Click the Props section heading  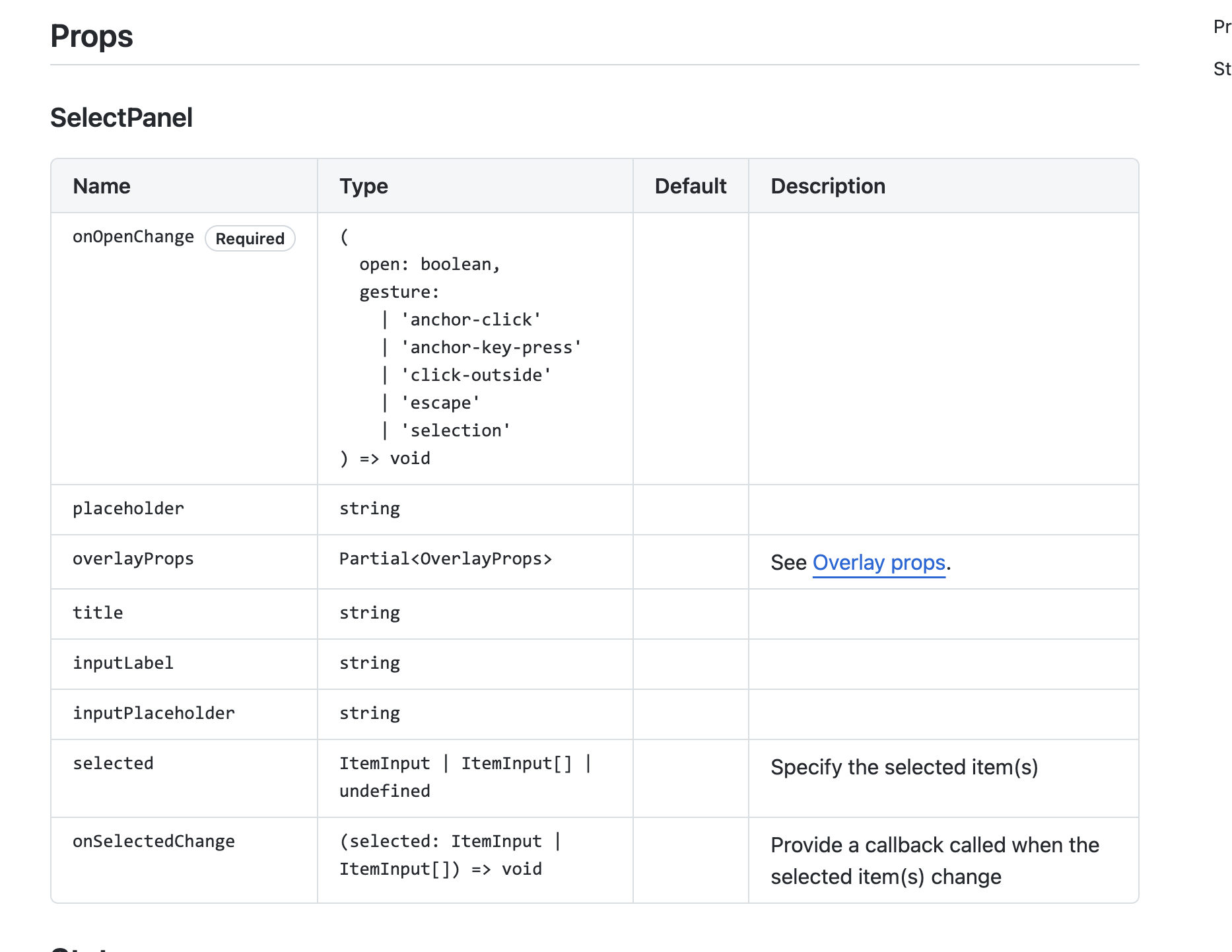pos(92,36)
